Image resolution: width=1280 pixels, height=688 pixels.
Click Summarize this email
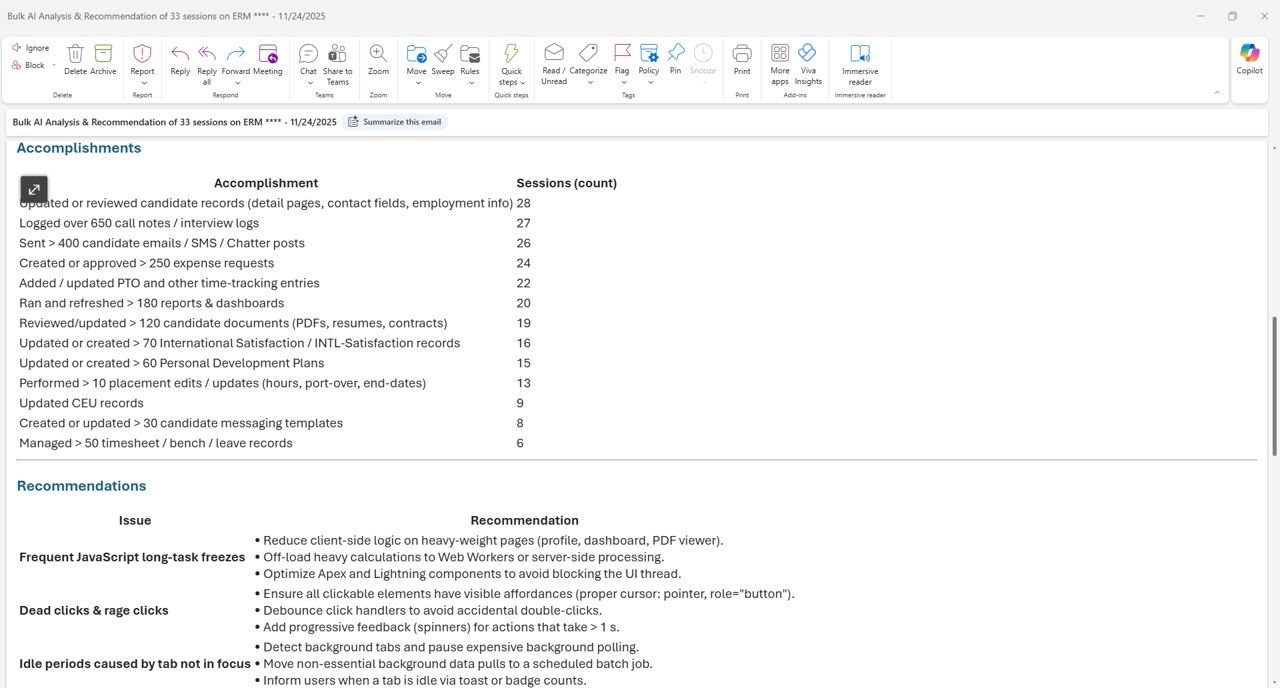[x=395, y=122]
